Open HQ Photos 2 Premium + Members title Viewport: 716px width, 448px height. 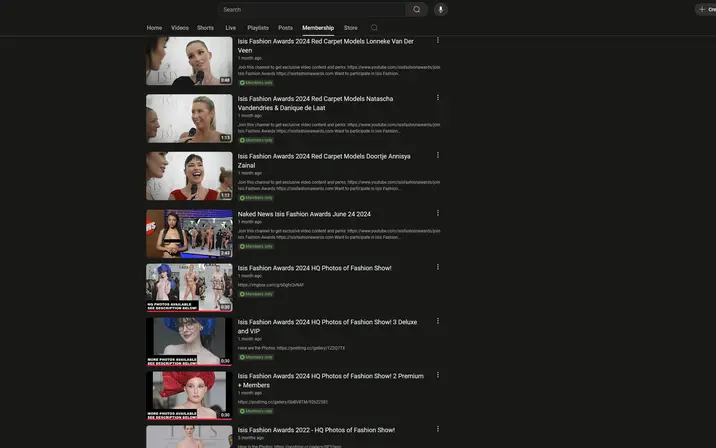[x=331, y=380]
